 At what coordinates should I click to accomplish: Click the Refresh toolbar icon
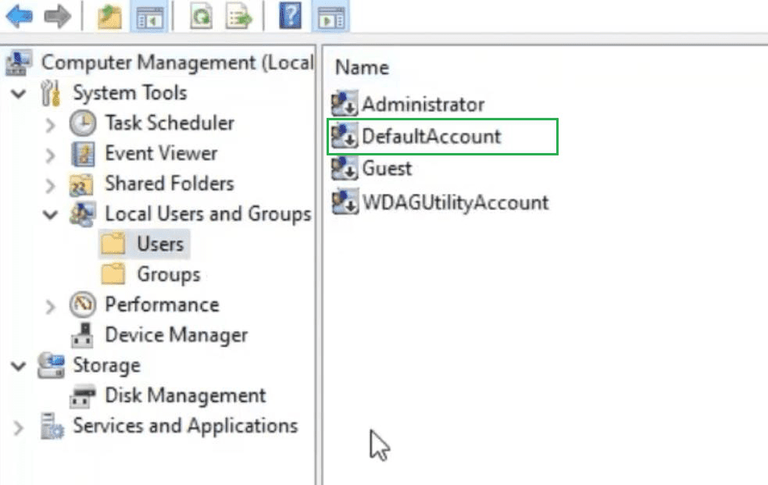point(201,16)
